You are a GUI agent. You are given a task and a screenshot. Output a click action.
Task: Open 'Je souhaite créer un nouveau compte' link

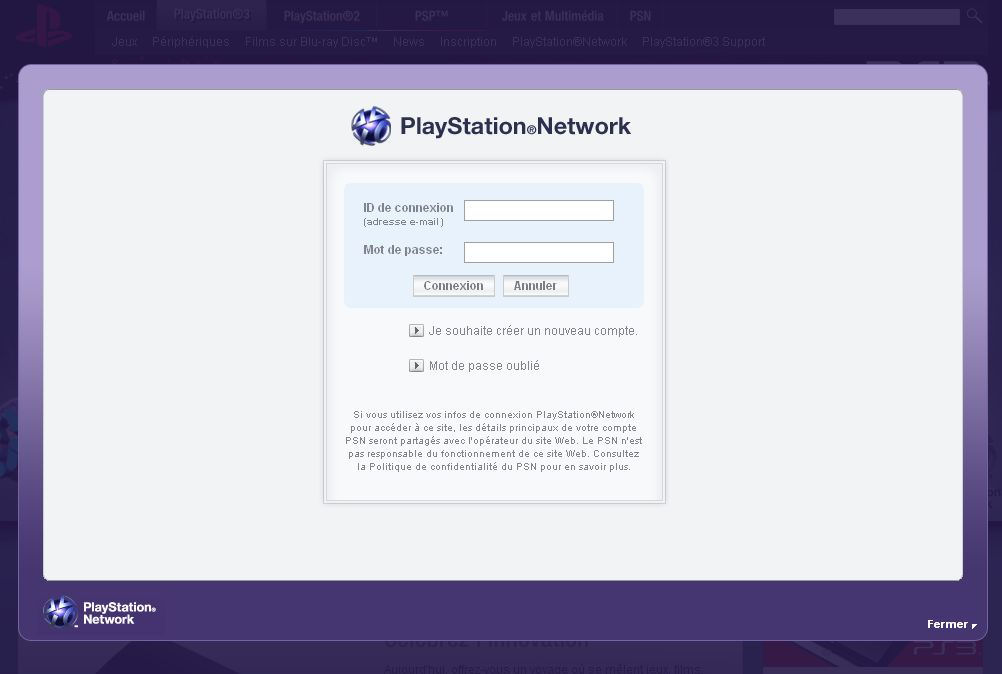click(x=533, y=331)
